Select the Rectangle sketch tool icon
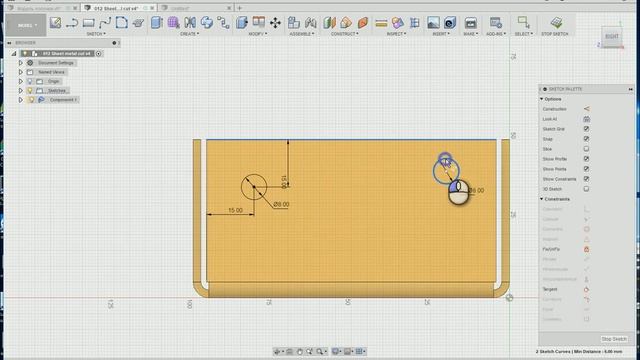The height and width of the screenshot is (360, 640). point(89,22)
